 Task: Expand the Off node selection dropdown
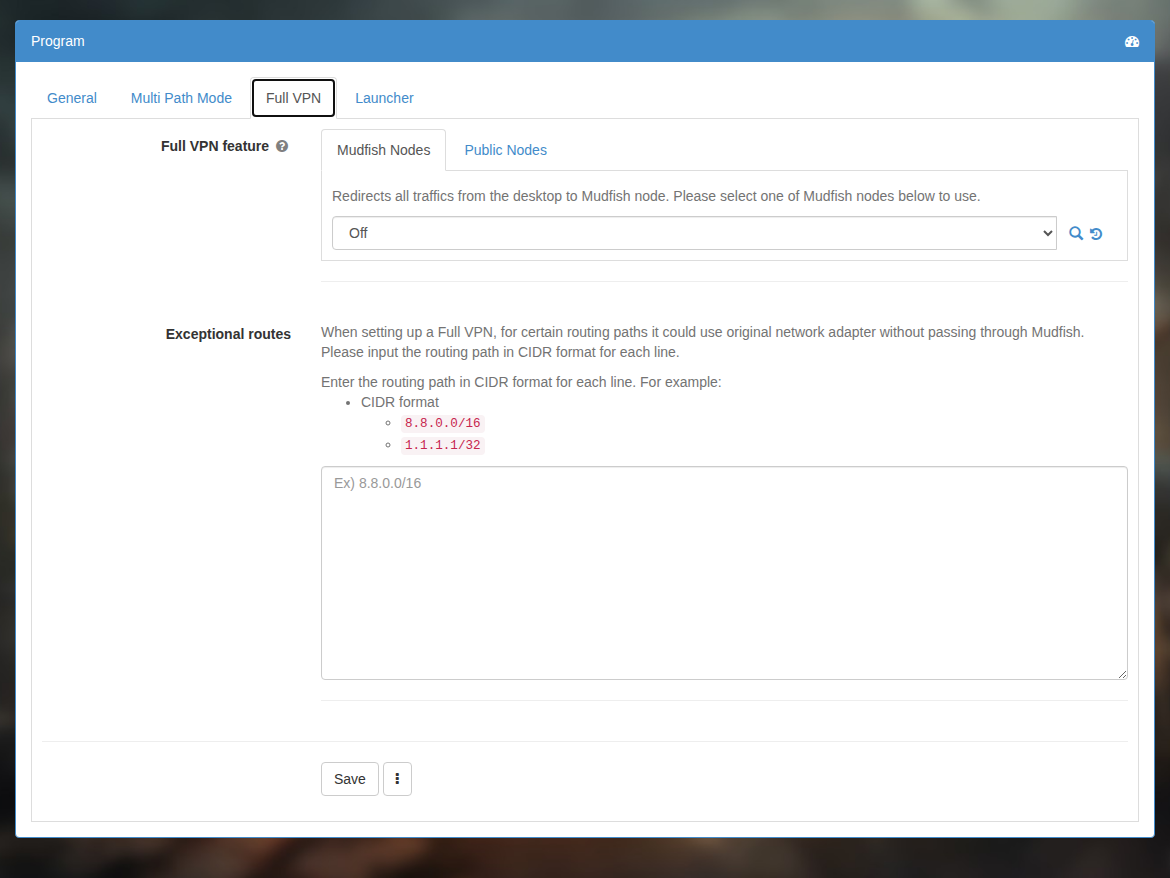(694, 233)
